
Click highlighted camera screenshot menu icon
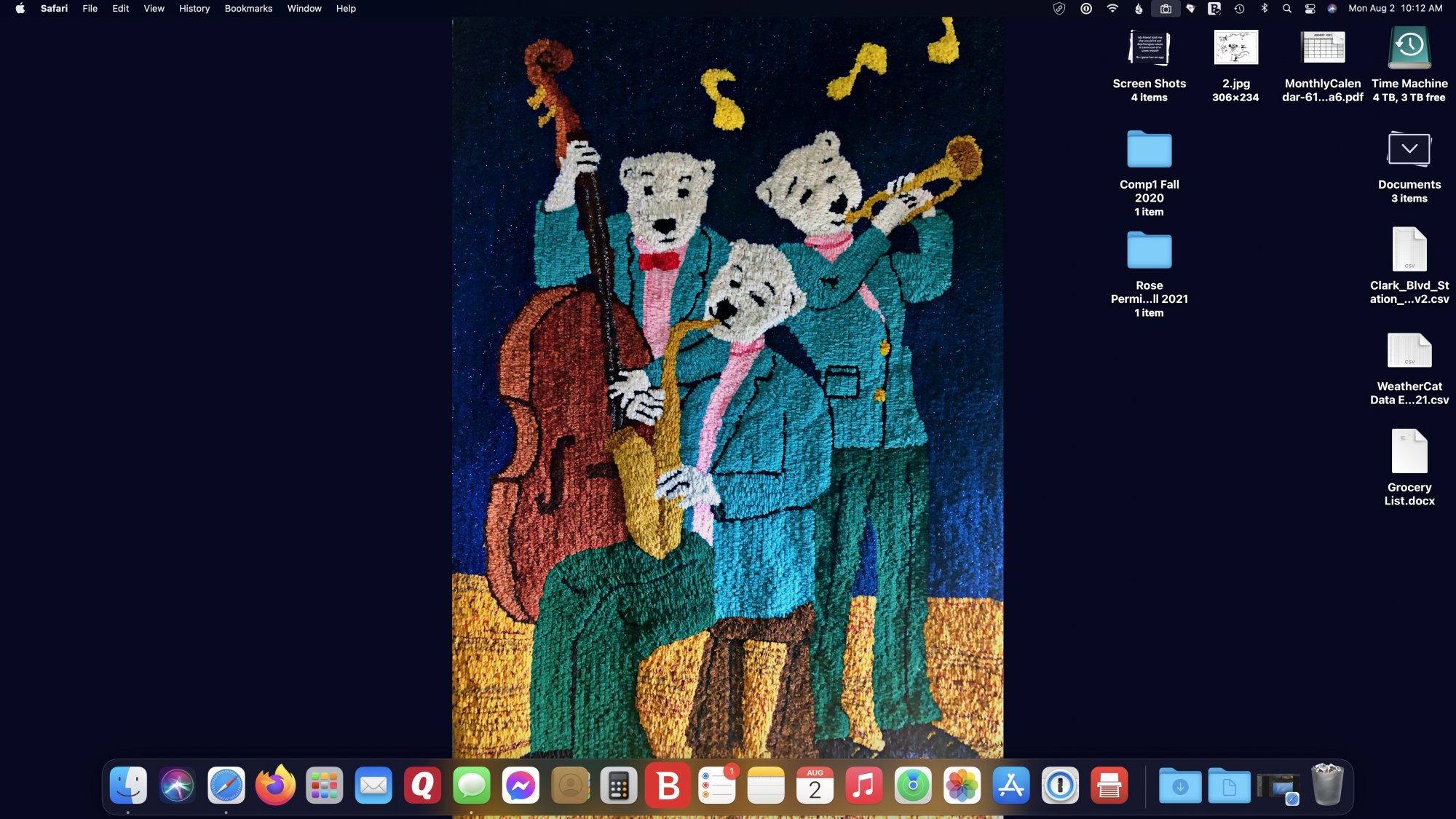tap(1166, 9)
